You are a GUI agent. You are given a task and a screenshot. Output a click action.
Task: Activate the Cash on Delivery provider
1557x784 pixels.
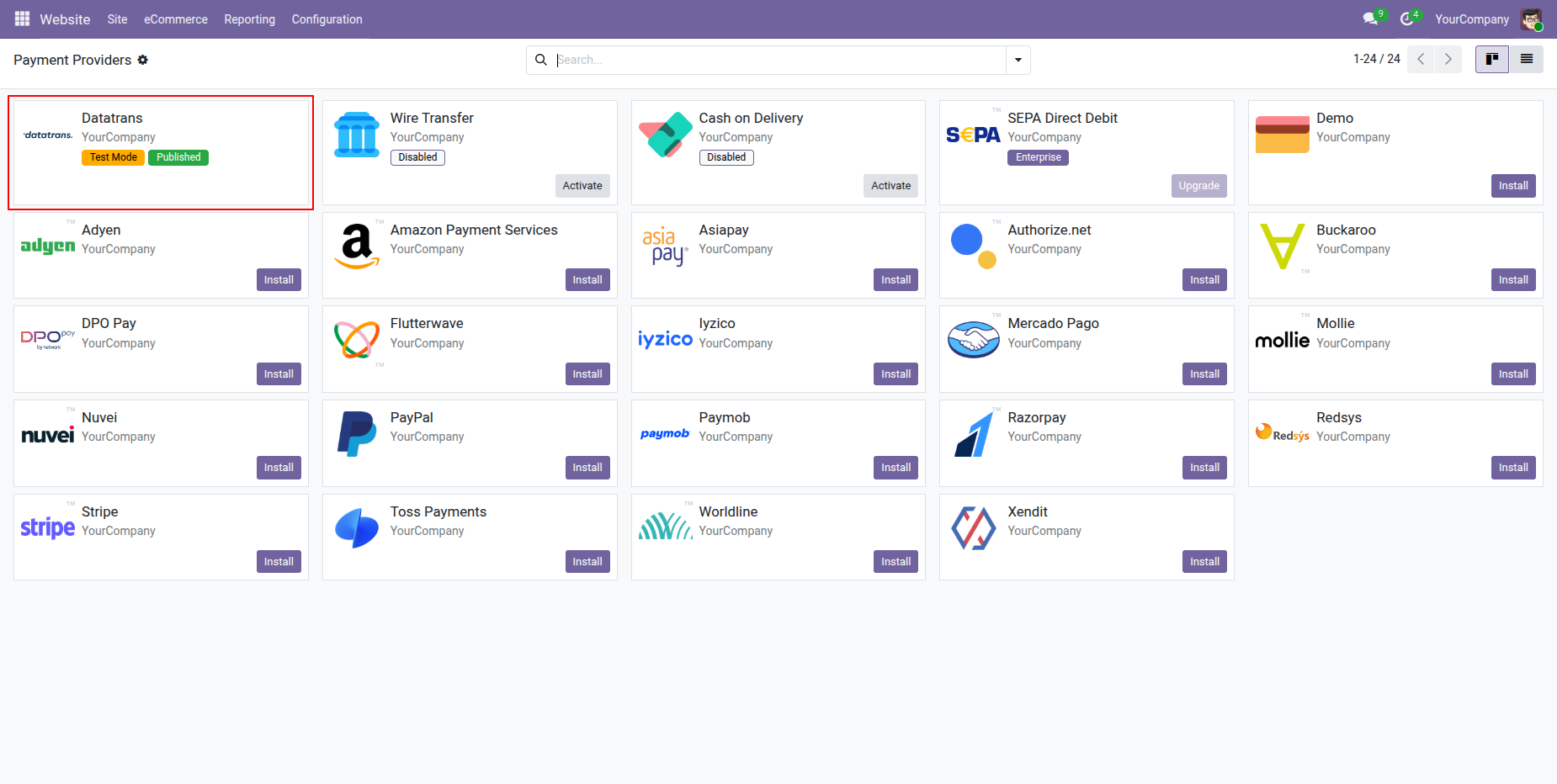(x=890, y=186)
